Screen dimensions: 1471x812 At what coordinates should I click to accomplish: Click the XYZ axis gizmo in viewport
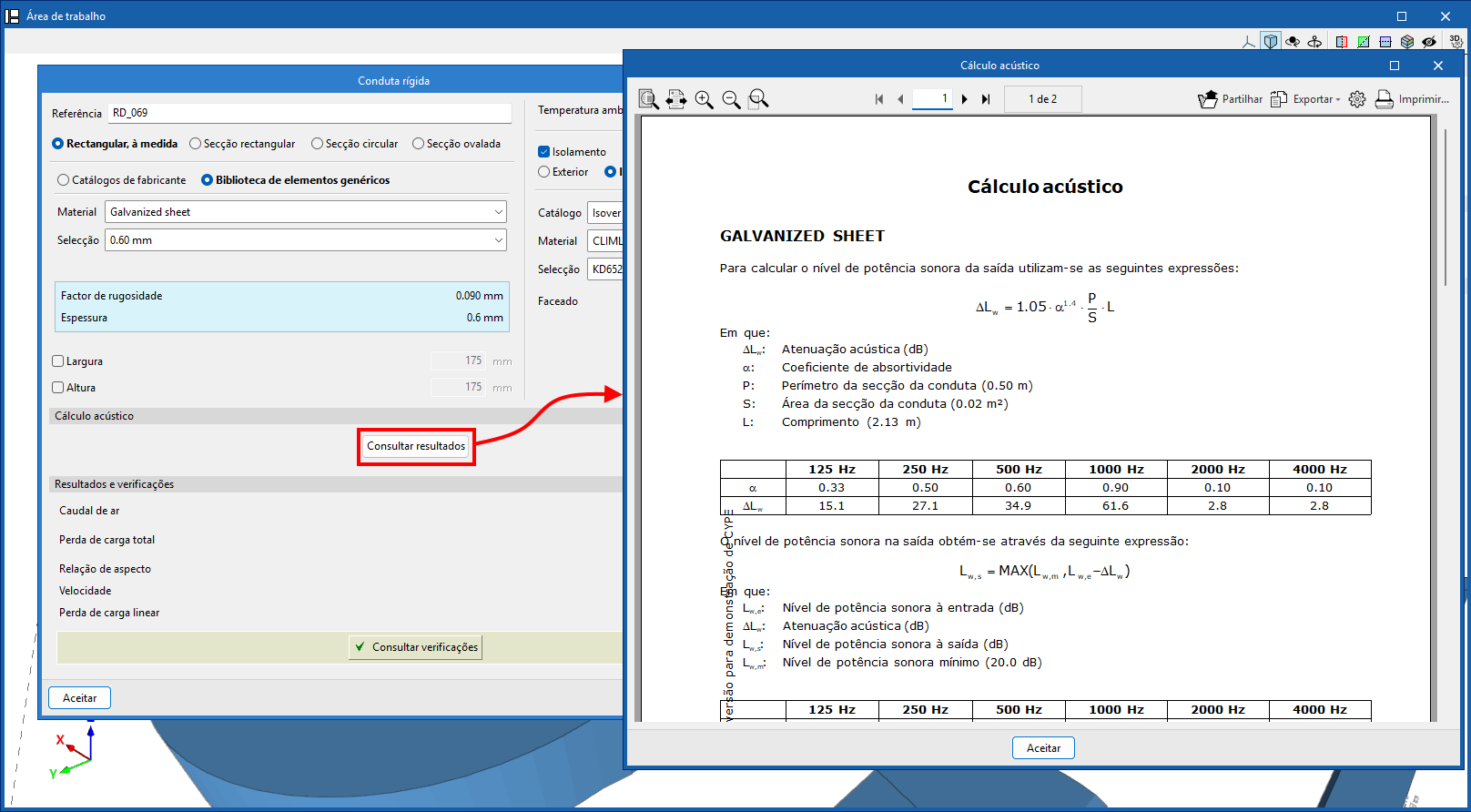(x=74, y=751)
